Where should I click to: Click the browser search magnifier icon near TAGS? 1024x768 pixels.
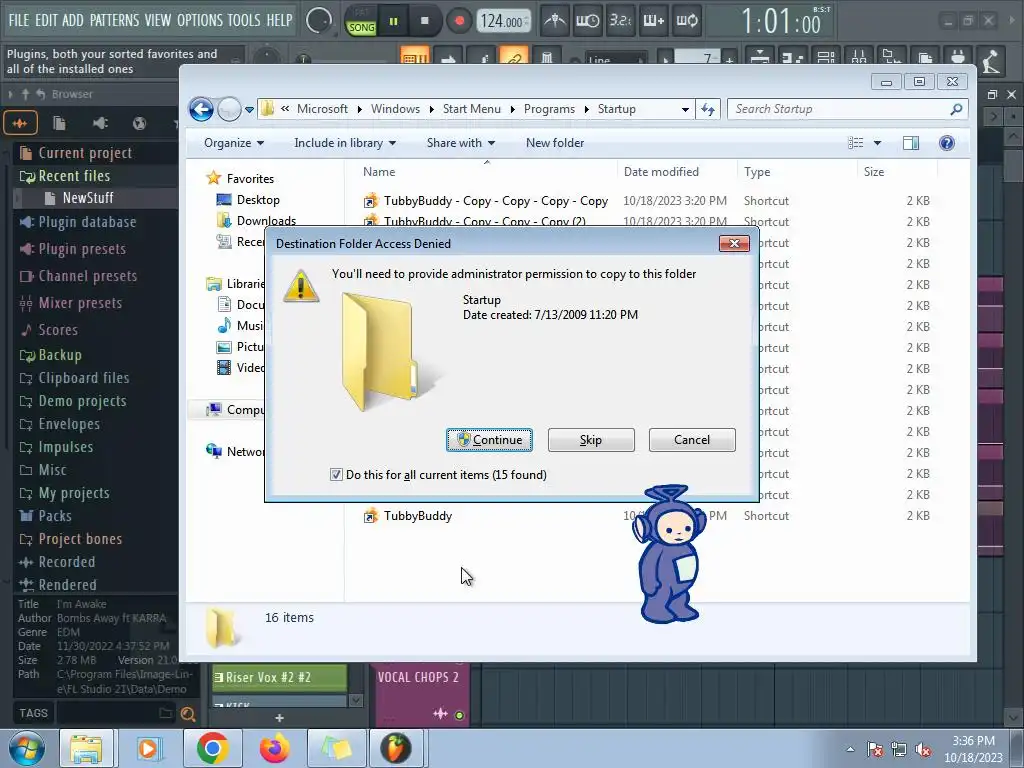point(188,714)
